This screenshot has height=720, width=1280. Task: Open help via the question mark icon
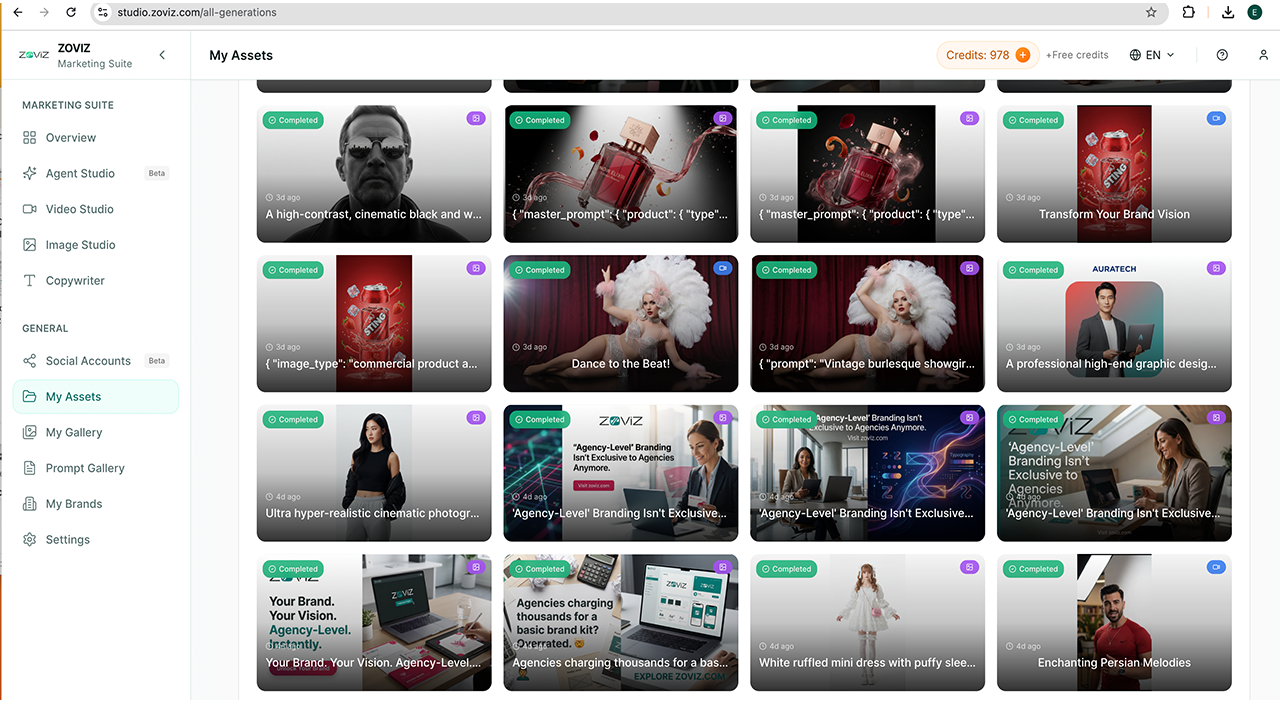1222,55
